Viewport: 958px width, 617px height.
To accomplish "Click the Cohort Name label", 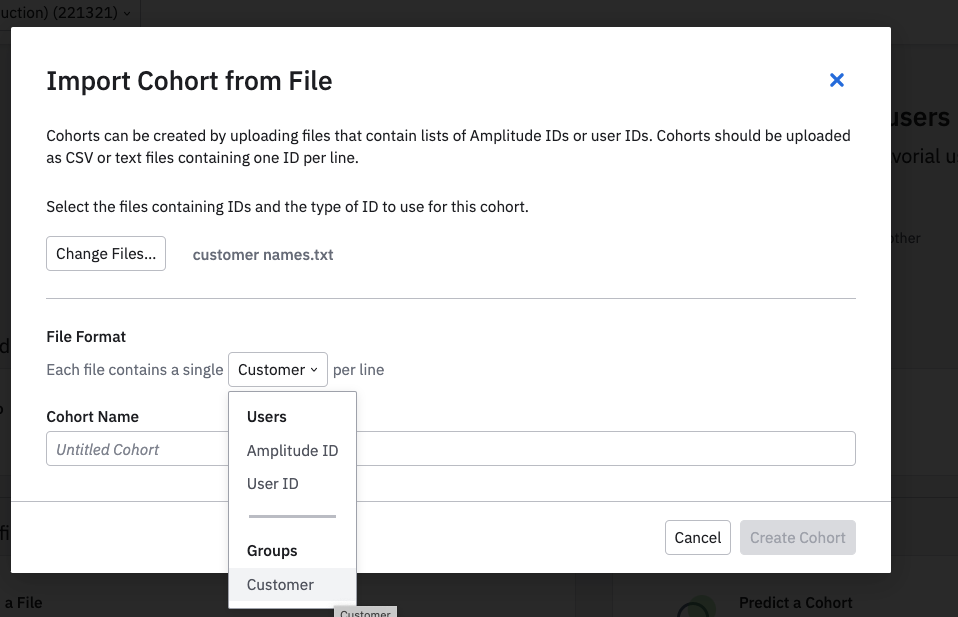I will click(92, 417).
